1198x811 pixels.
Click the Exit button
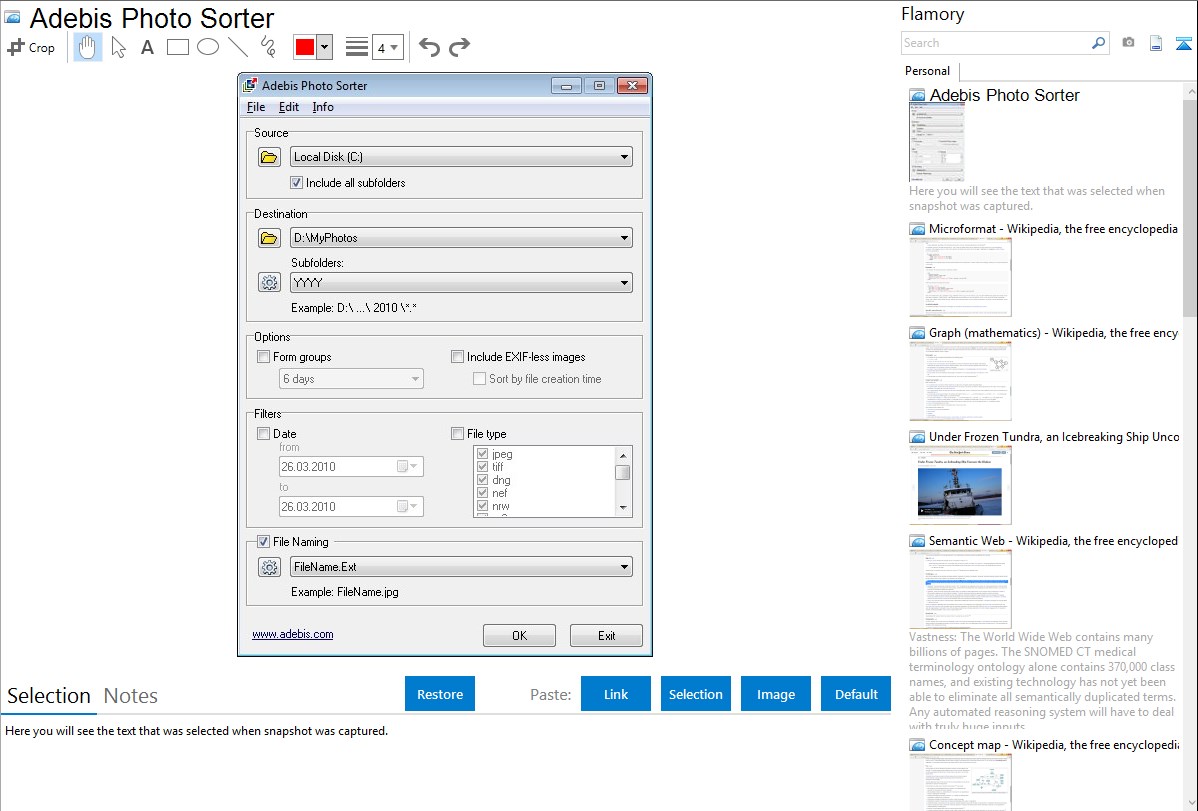point(607,636)
